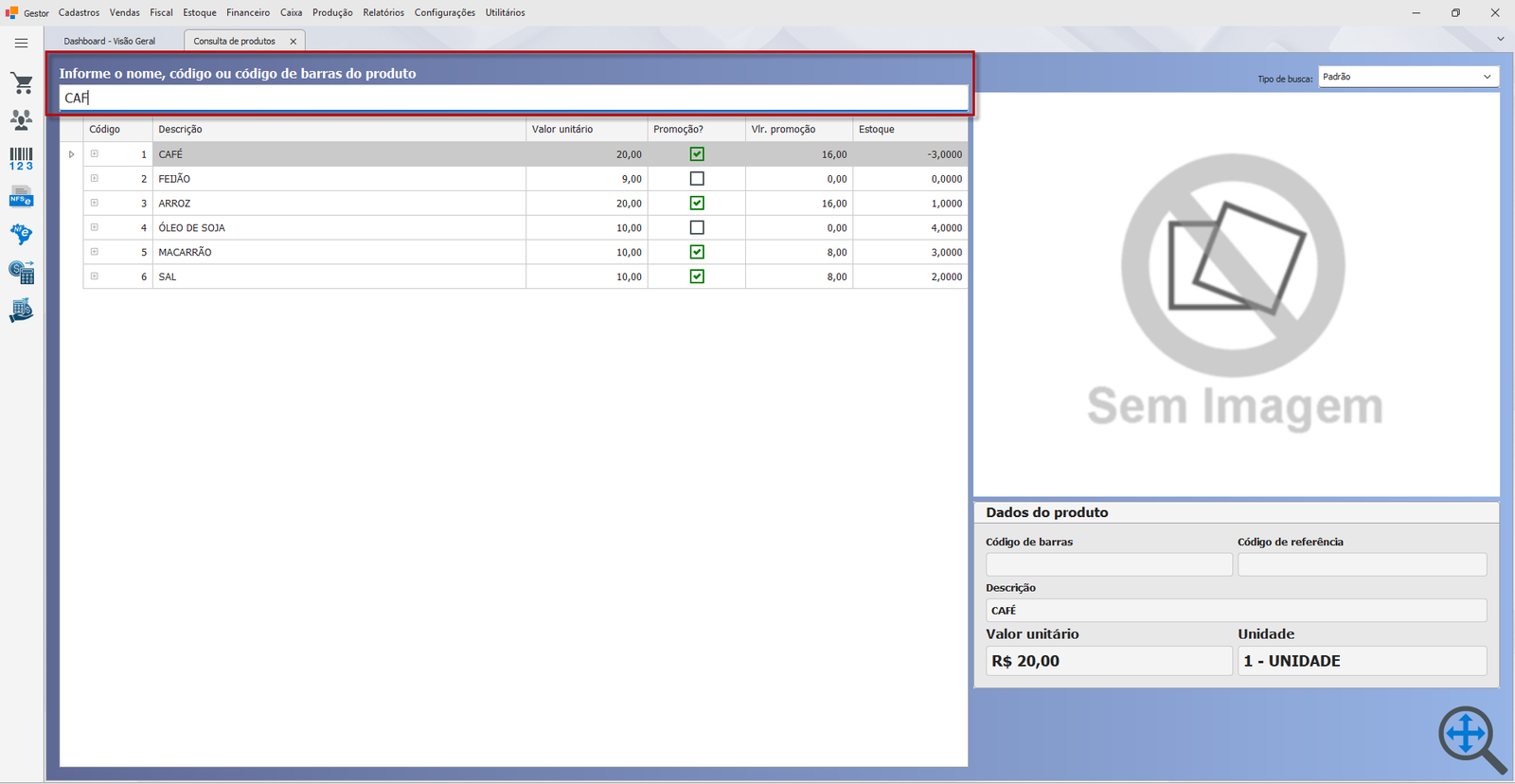Close the Consulta de produtos tab
Viewport: 1515px width, 784px height.
[294, 42]
